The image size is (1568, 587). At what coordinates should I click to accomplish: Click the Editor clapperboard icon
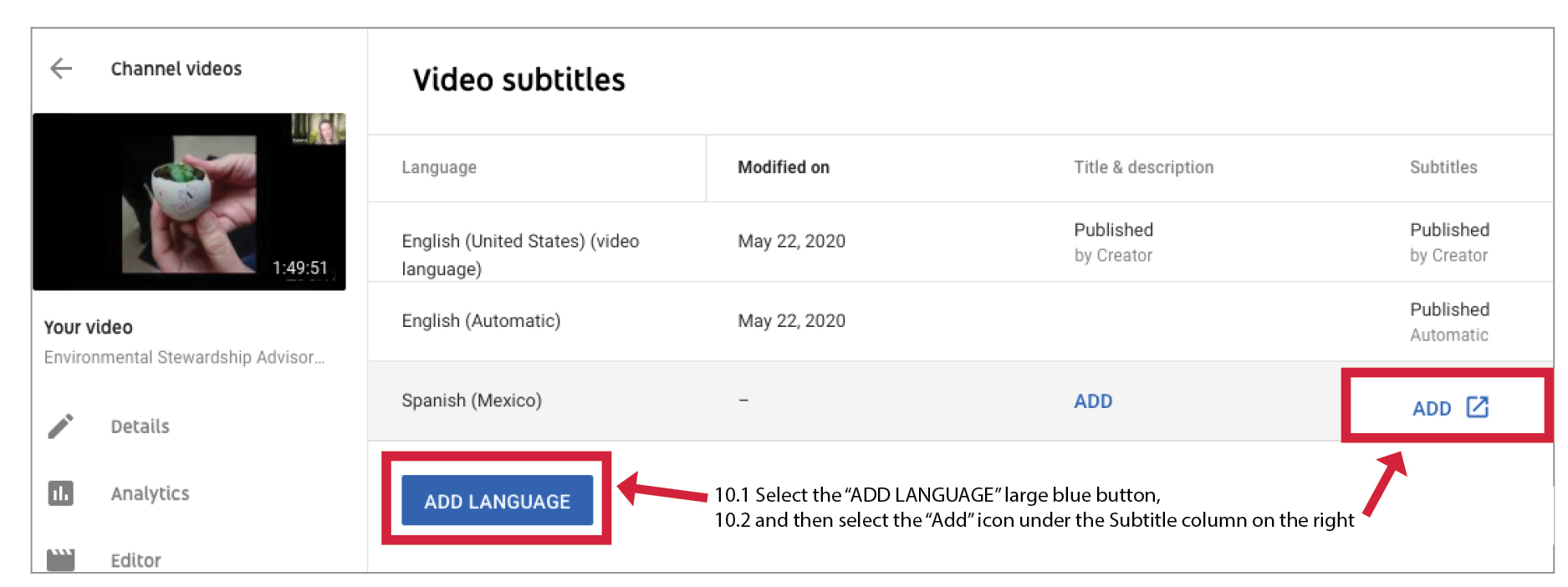(61, 559)
